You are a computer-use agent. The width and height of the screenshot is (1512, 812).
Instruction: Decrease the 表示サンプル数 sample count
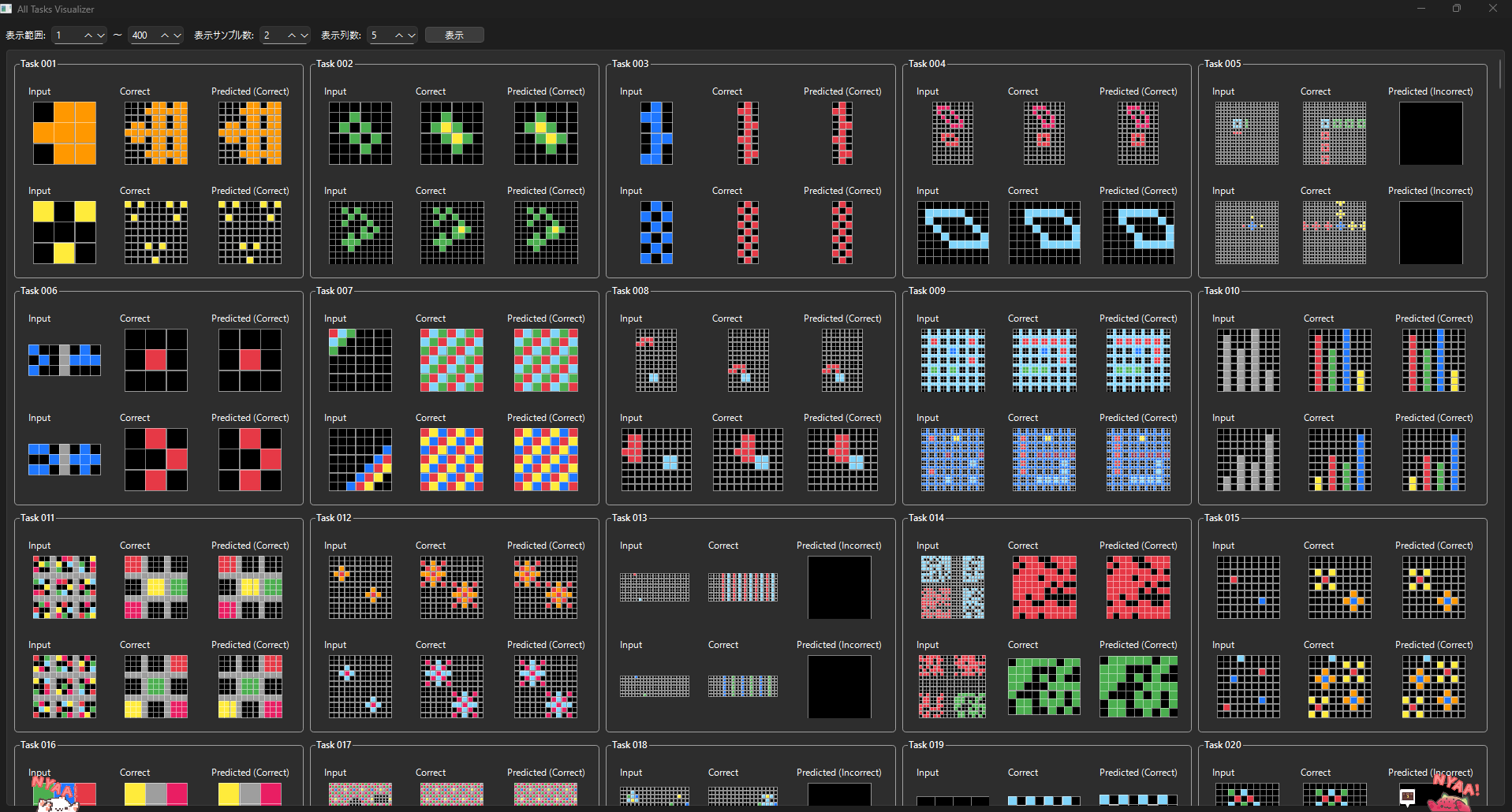pos(304,35)
